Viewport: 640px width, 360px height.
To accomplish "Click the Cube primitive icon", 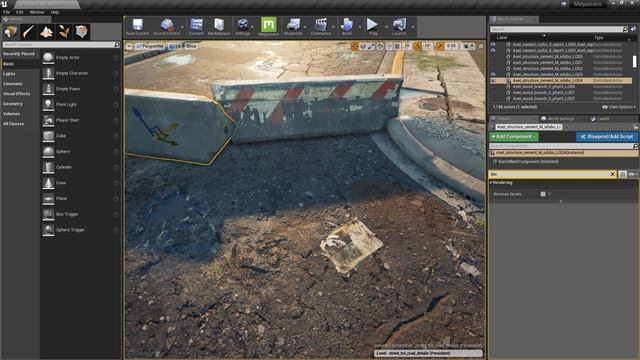I will pos(48,136).
